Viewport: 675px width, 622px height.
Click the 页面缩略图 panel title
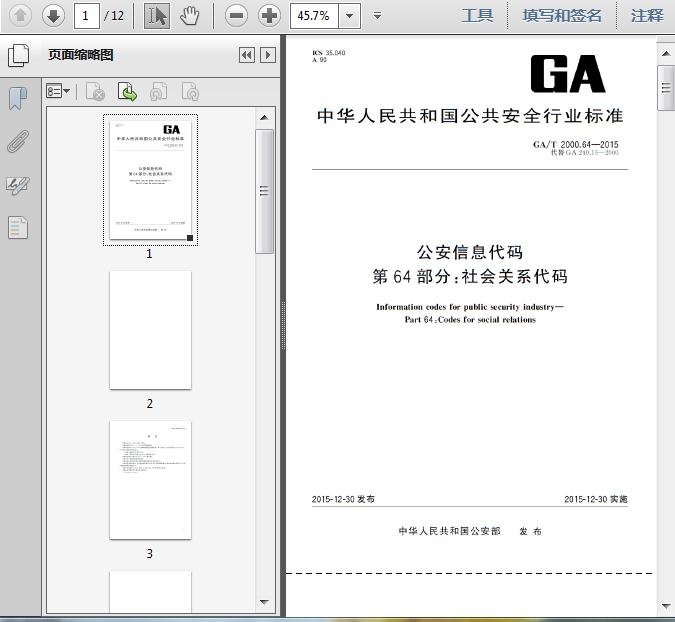[81, 55]
